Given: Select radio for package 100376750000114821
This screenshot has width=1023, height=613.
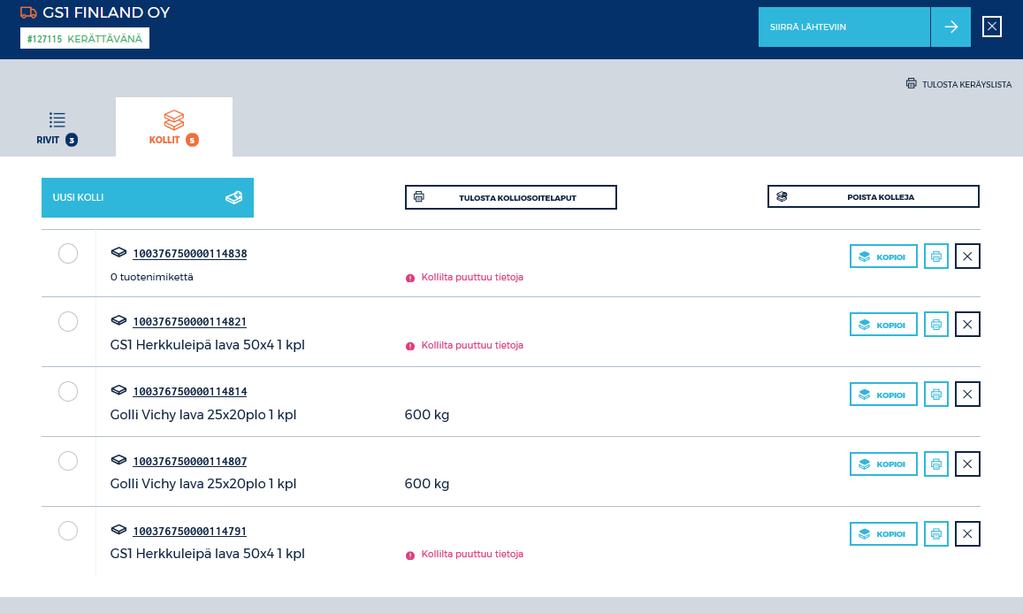Looking at the screenshot, I should [x=68, y=321].
